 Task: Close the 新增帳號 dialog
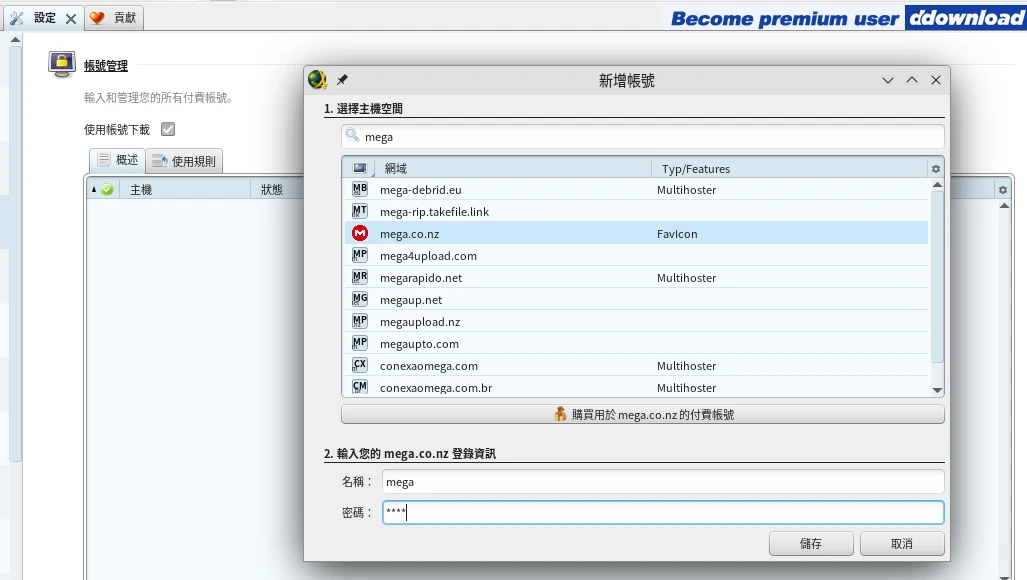tap(936, 80)
